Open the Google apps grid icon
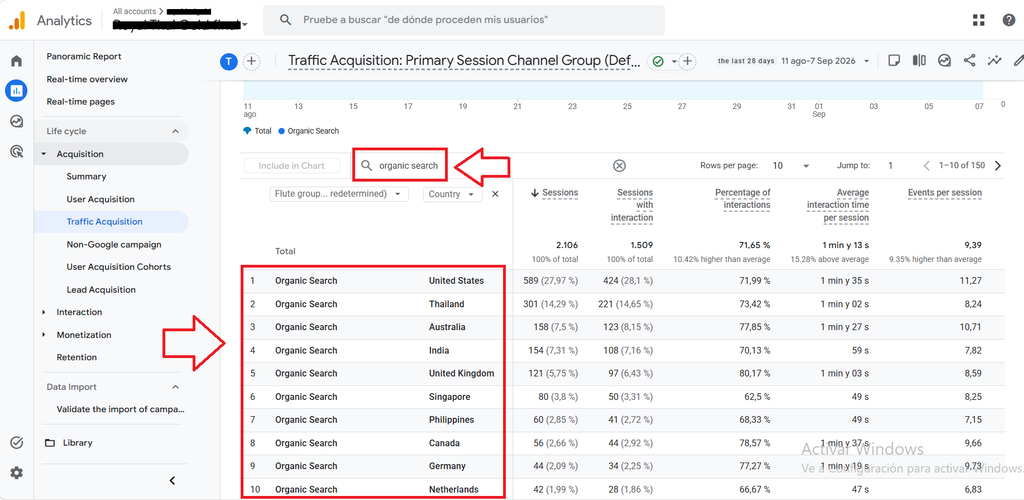This screenshot has height=500, width=1024. [x=978, y=20]
